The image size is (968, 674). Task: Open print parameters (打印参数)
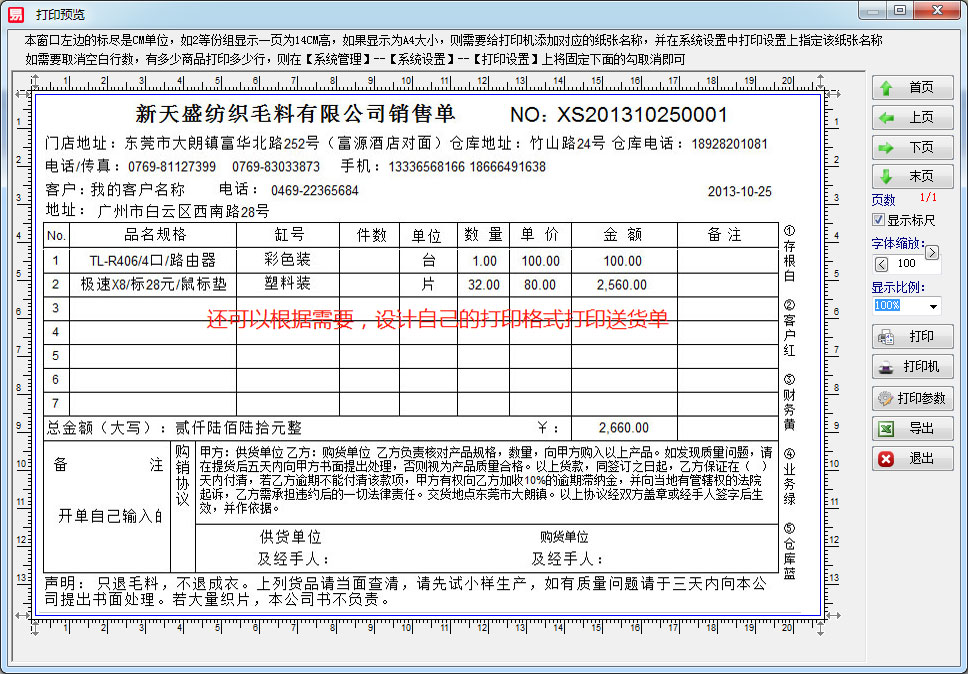pos(912,398)
